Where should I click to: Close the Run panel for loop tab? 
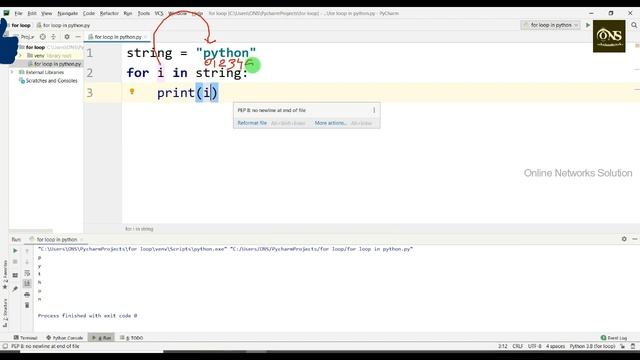coord(82,240)
